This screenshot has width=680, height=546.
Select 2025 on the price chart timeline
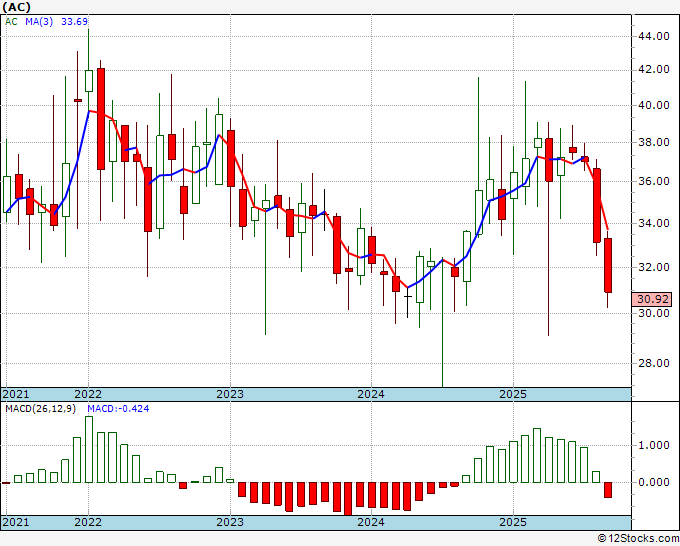[x=513, y=394]
